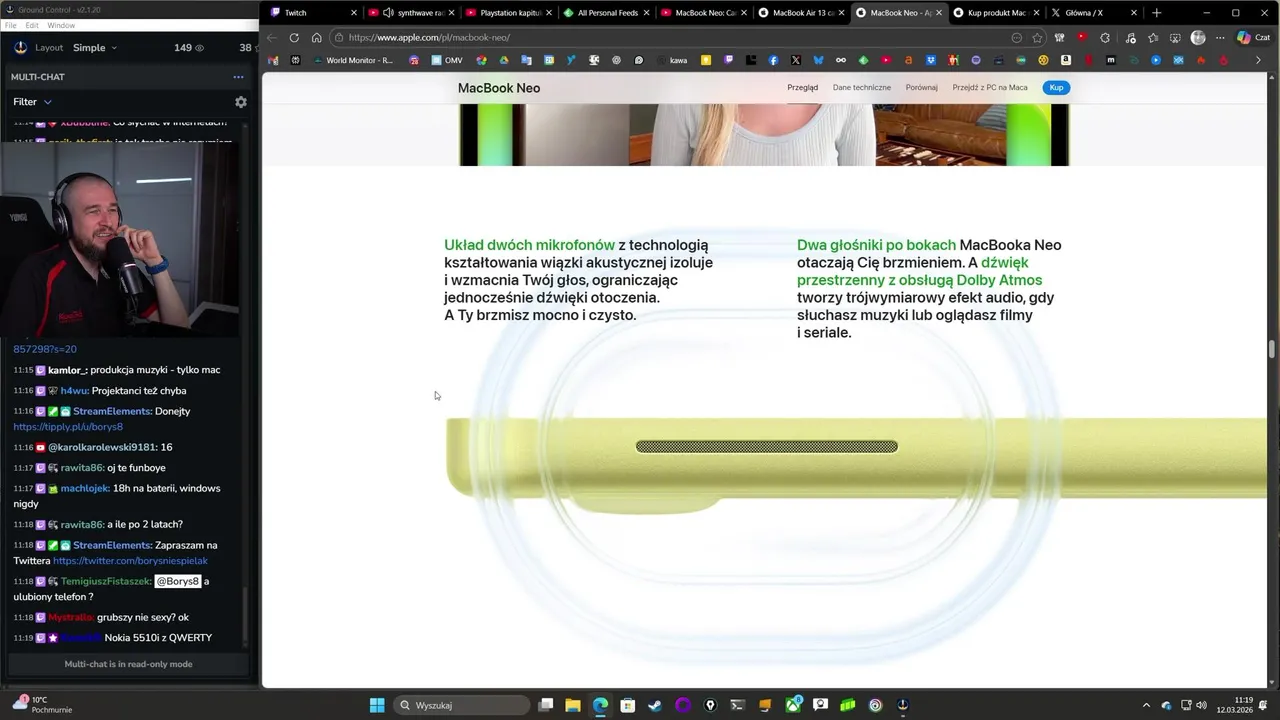The image size is (1280, 720).
Task: Click the @Borys8 mention in chat
Action: [x=177, y=581]
